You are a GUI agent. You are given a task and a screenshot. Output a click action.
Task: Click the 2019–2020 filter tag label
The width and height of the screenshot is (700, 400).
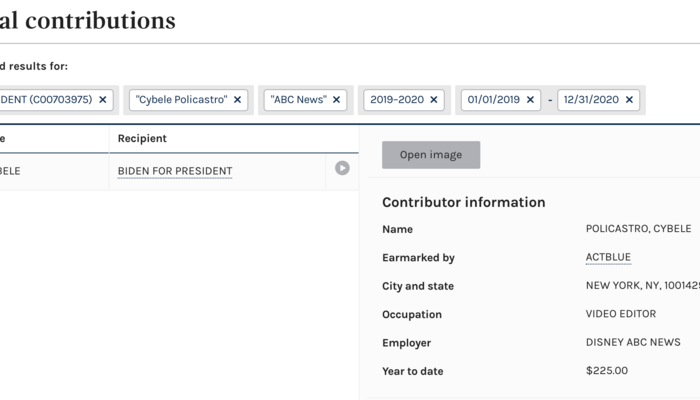pyautogui.click(x=396, y=100)
